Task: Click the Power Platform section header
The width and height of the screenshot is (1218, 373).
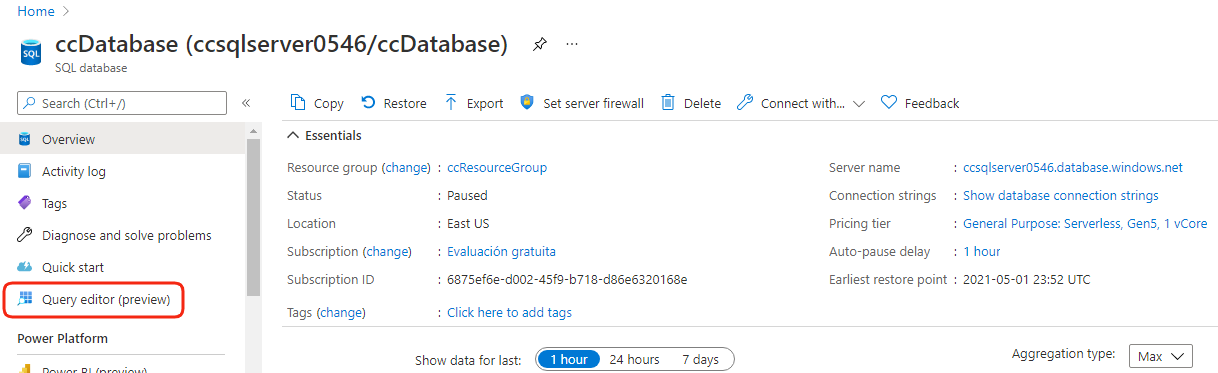Action: click(x=62, y=338)
